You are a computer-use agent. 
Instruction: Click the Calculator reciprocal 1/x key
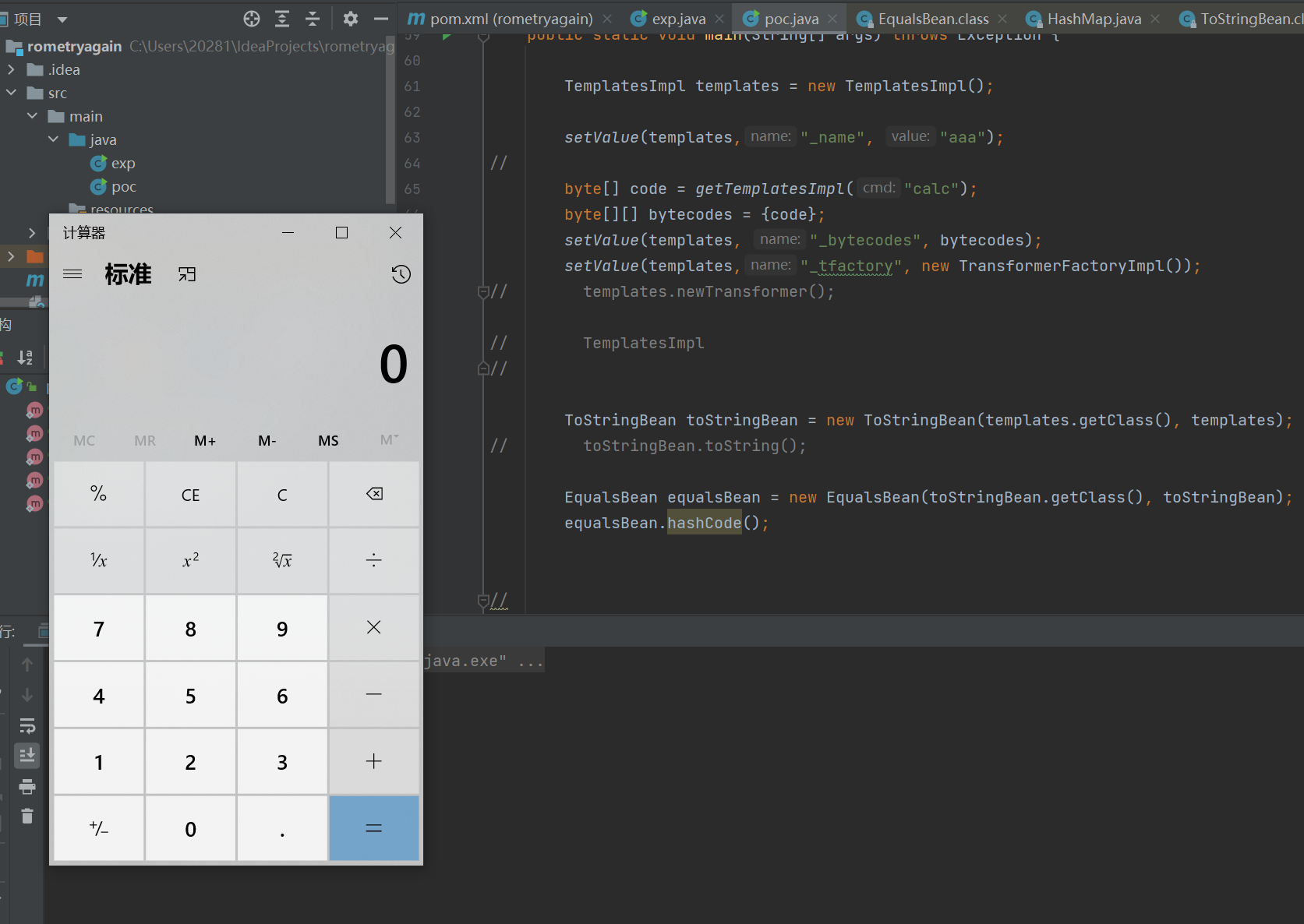tap(99, 560)
